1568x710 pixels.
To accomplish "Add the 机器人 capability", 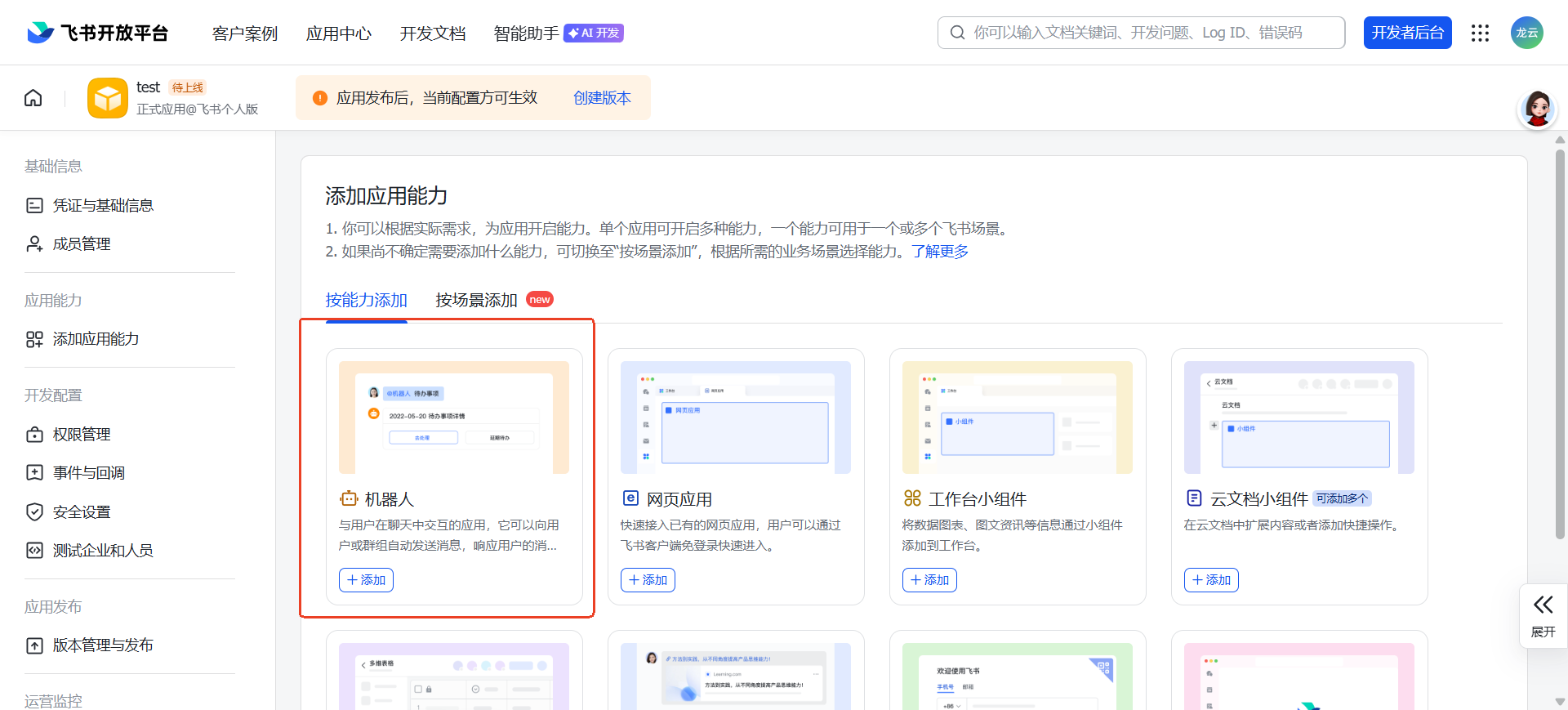I will pyautogui.click(x=366, y=580).
